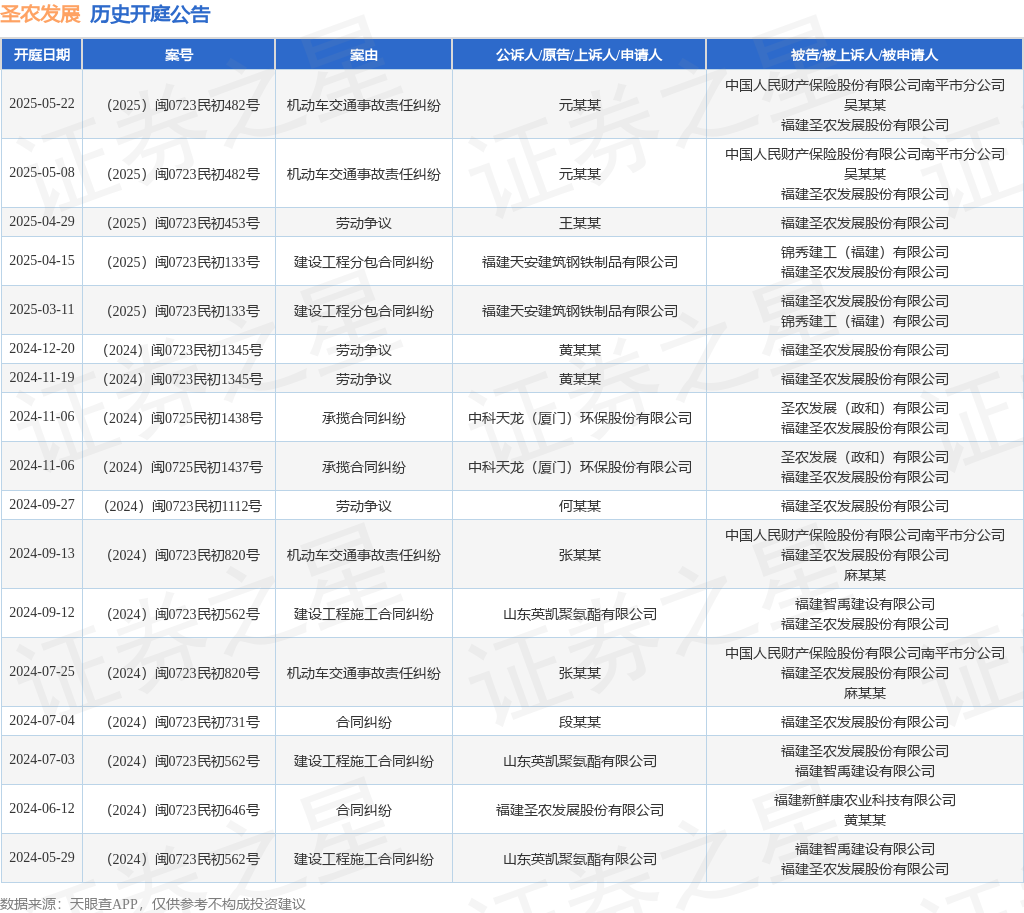Viewport: 1024px width, 913px height.
Task: Select the date cell 2024-09-12
Action: pyautogui.click(x=42, y=613)
